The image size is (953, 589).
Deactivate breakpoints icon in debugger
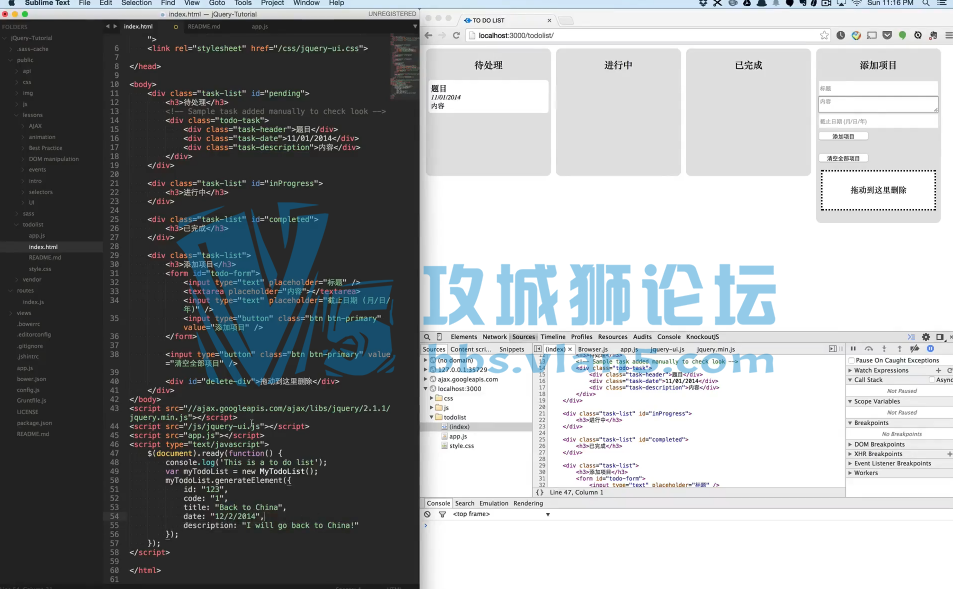(915, 349)
